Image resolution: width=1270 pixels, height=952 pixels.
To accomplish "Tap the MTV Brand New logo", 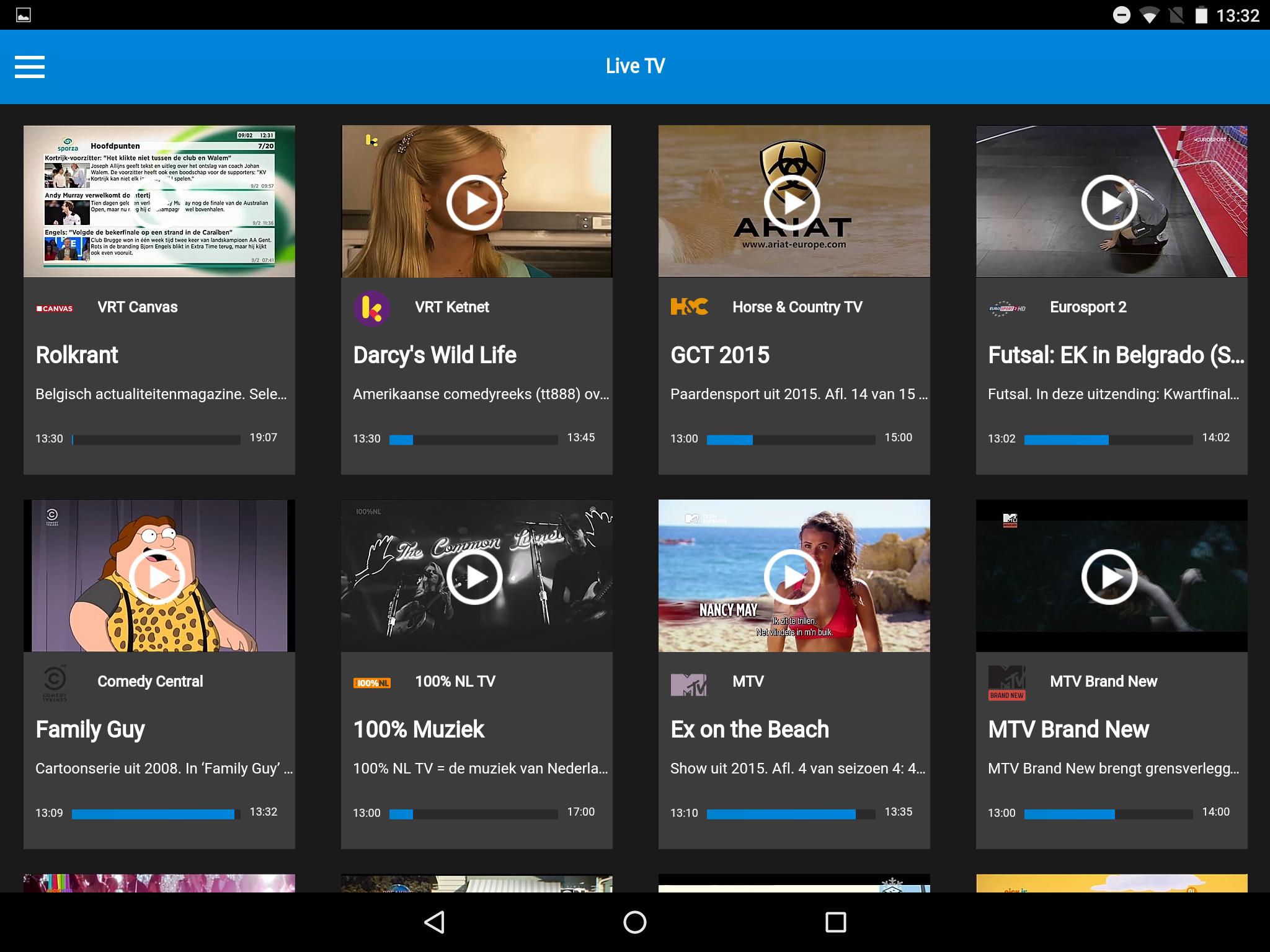I will click(1006, 683).
